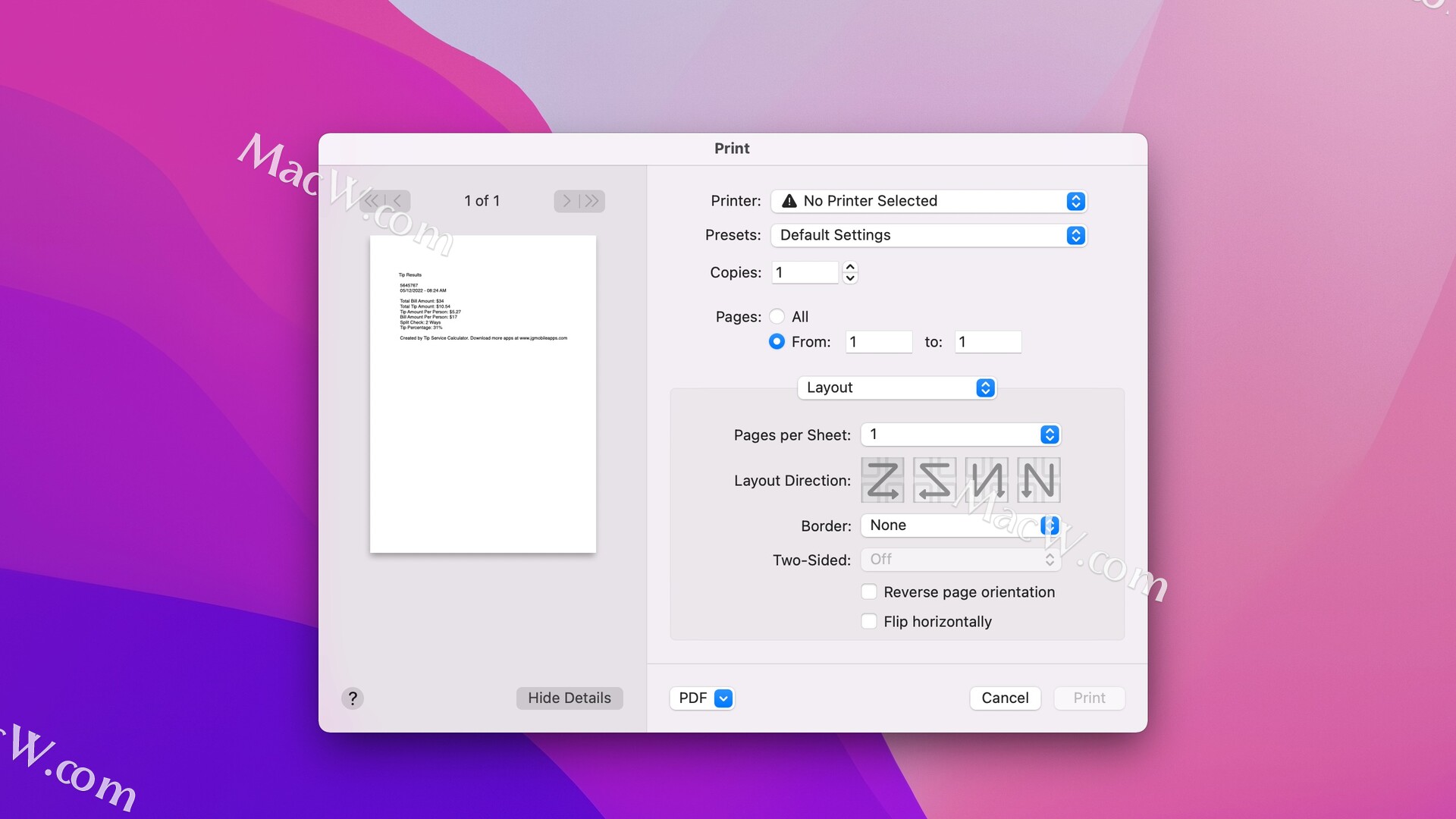
Task: Select the reversed-N layout direction (third icon)
Action: point(987,480)
